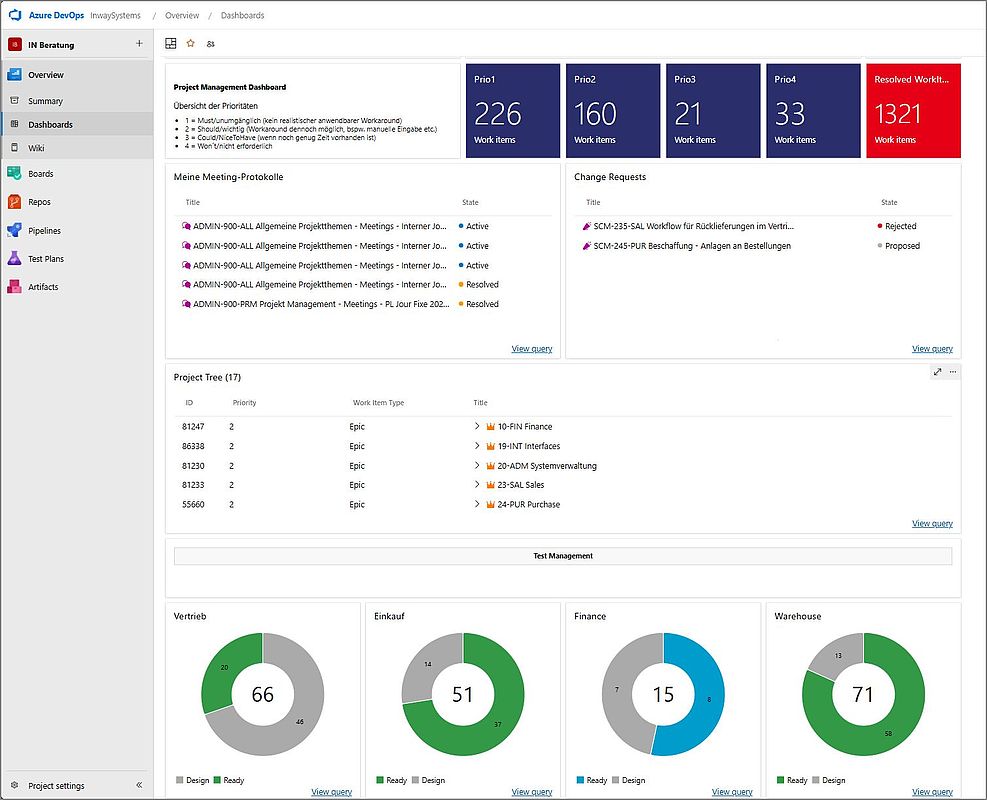
Task: Open Project Tree widget more options menu
Action: pos(953,372)
